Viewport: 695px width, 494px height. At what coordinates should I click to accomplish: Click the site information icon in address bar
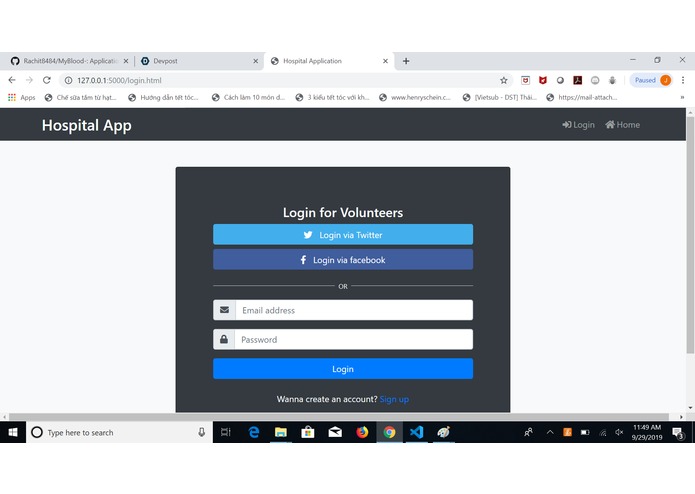(x=68, y=80)
